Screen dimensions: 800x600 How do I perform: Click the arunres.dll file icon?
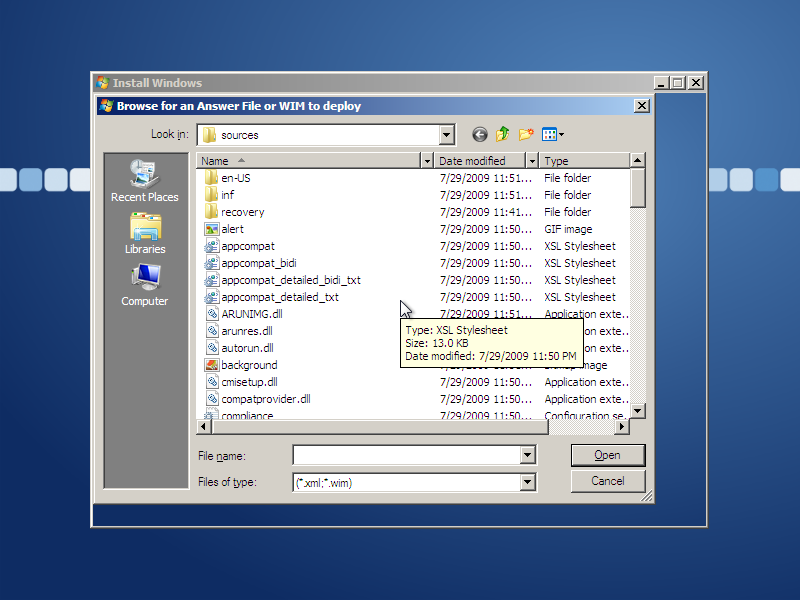click(212, 331)
